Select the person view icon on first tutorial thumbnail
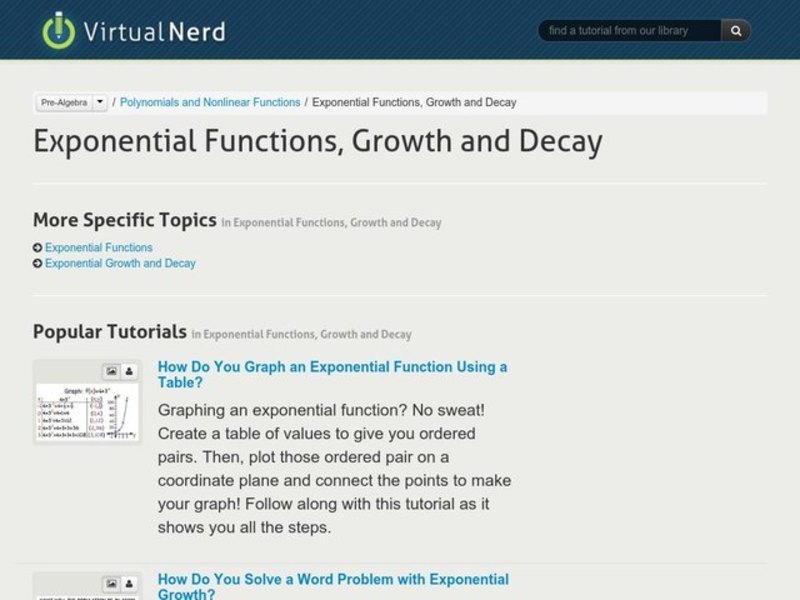Screen dimensions: 800x600 click(129, 370)
